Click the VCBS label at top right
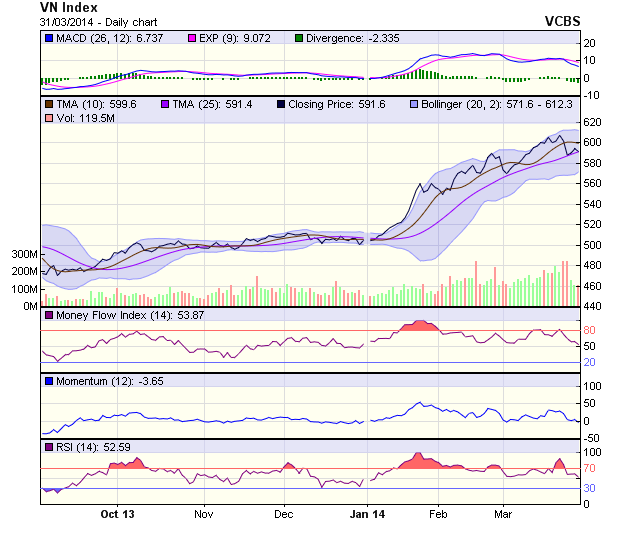The width and height of the screenshot is (620, 535). [562, 21]
